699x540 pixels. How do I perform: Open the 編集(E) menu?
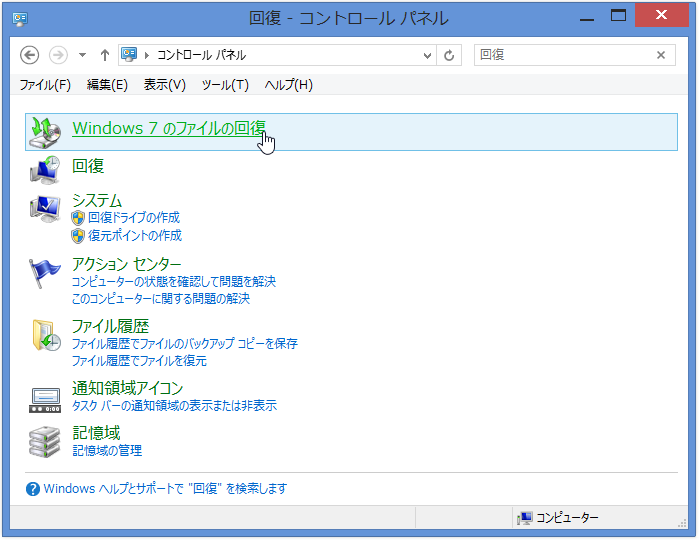pyautogui.click(x=107, y=85)
